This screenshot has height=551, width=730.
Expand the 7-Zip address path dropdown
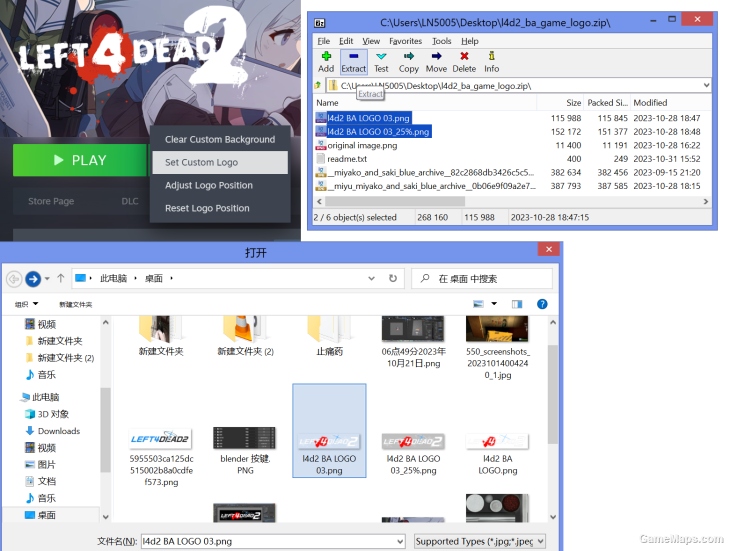pyautogui.click(x=706, y=86)
